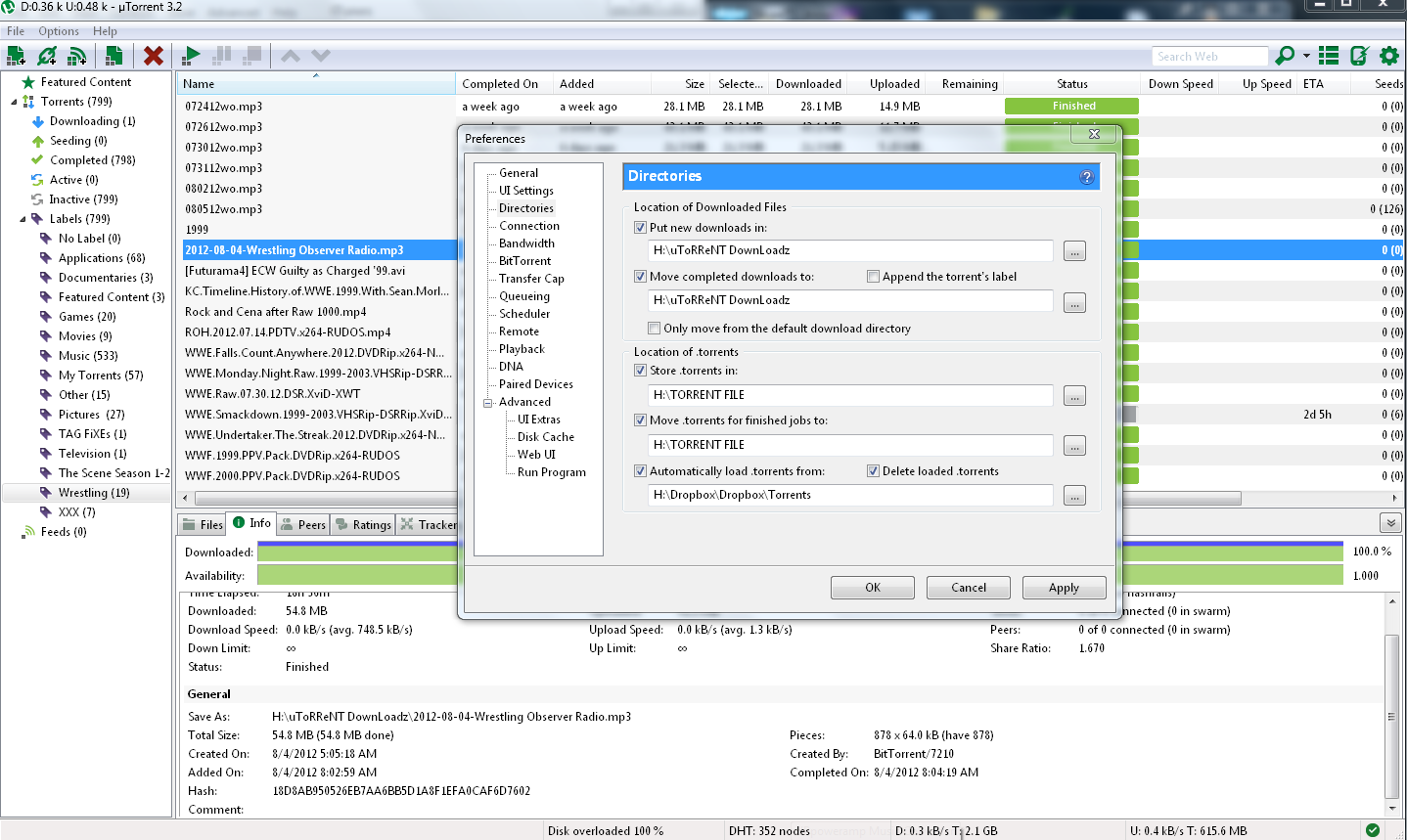Select Connection in preferences tree
Screen dimensions: 1407x840
529,226
